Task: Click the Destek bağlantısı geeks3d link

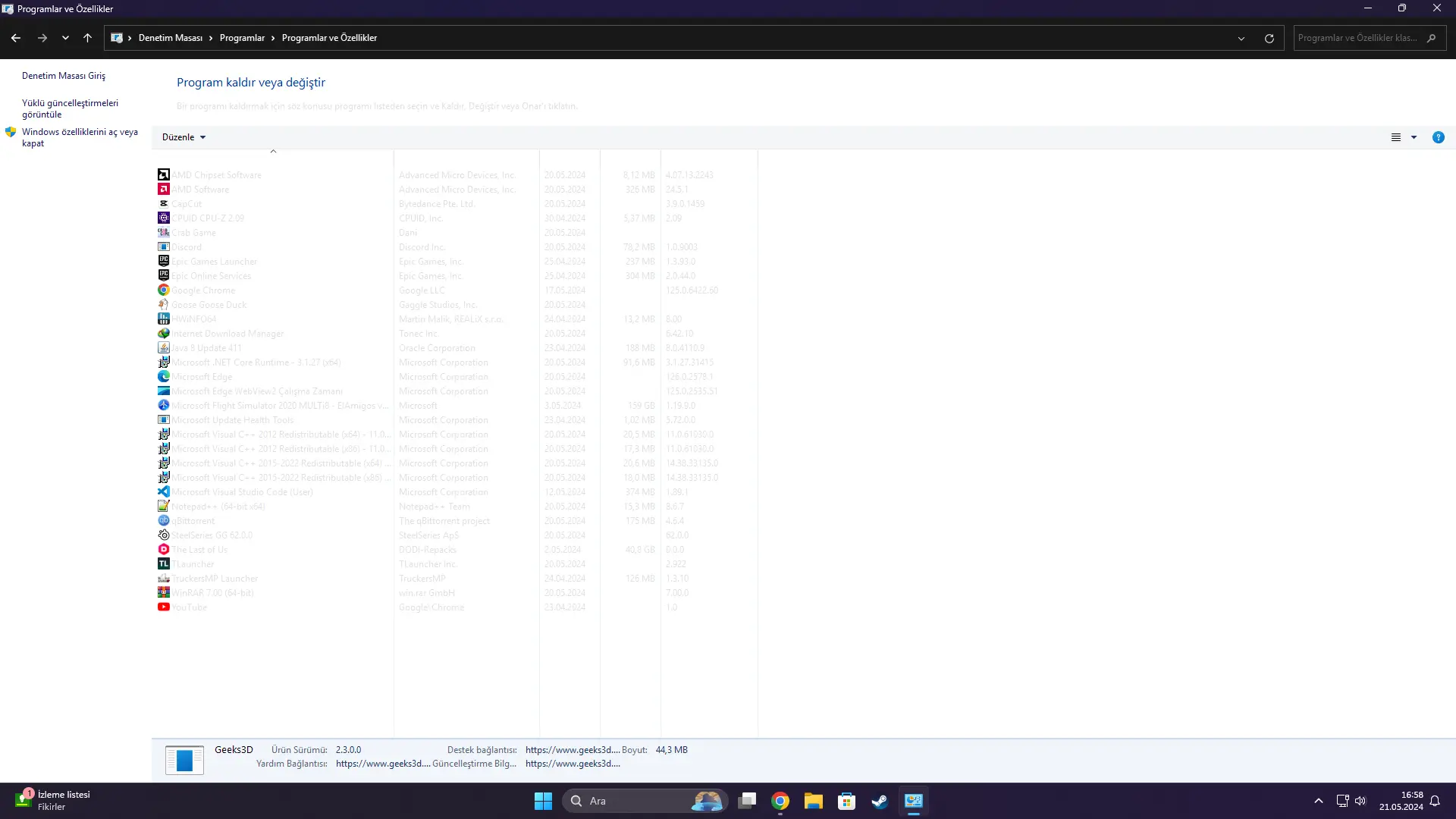Action: (573, 750)
